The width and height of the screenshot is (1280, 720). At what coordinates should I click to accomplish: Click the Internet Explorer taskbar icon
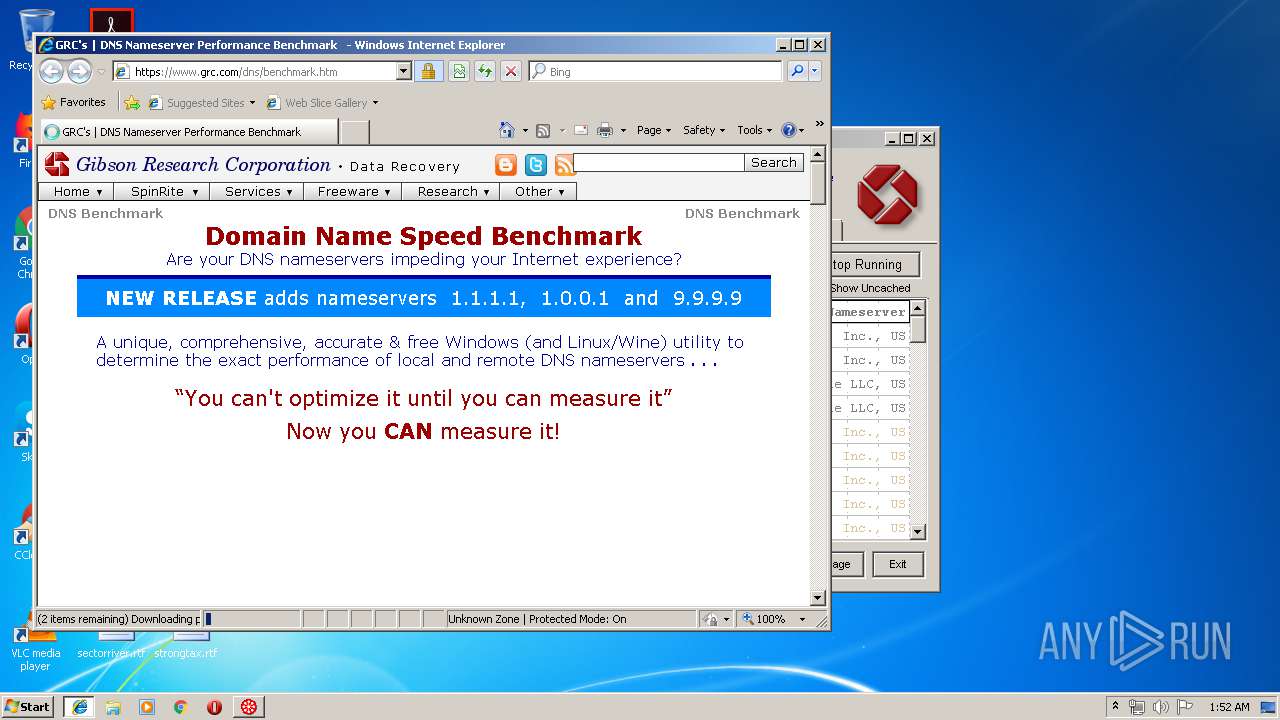coord(79,706)
